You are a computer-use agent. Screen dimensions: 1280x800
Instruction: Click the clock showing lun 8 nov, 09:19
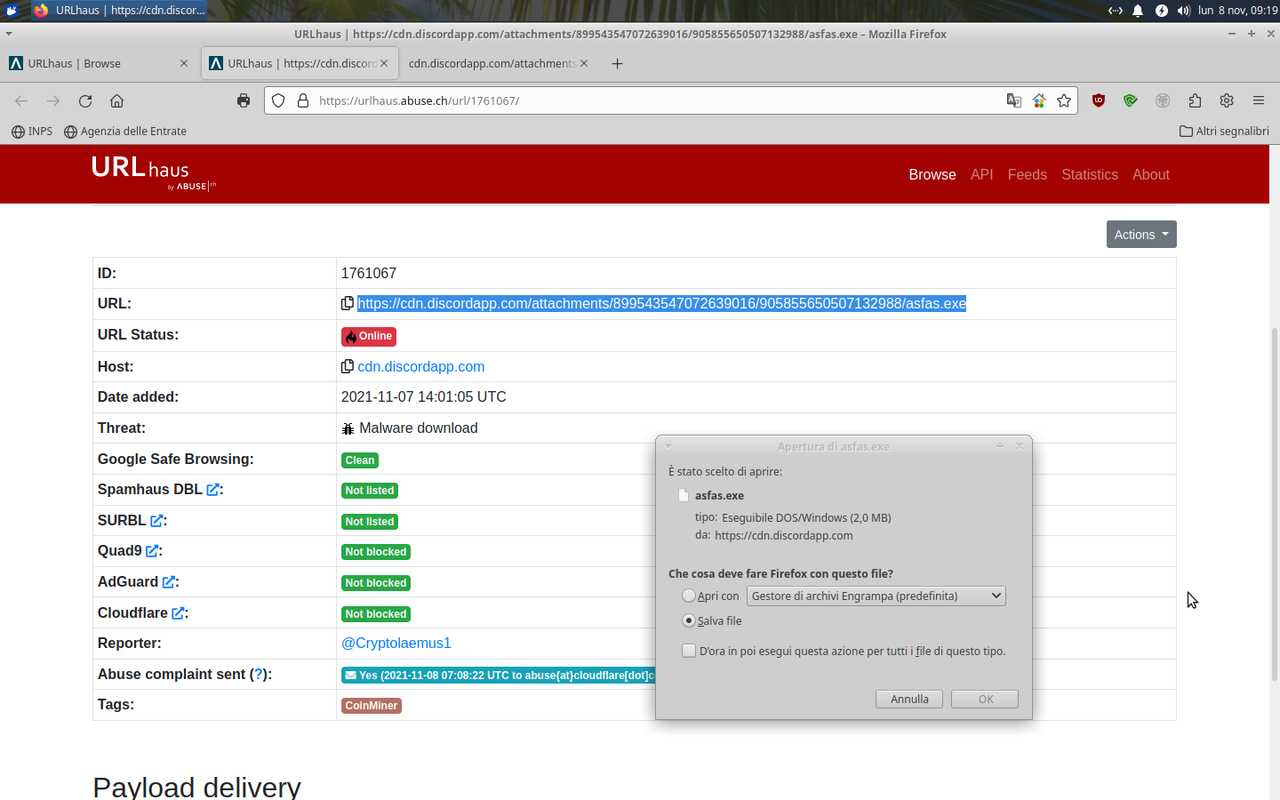pyautogui.click(x=1236, y=10)
